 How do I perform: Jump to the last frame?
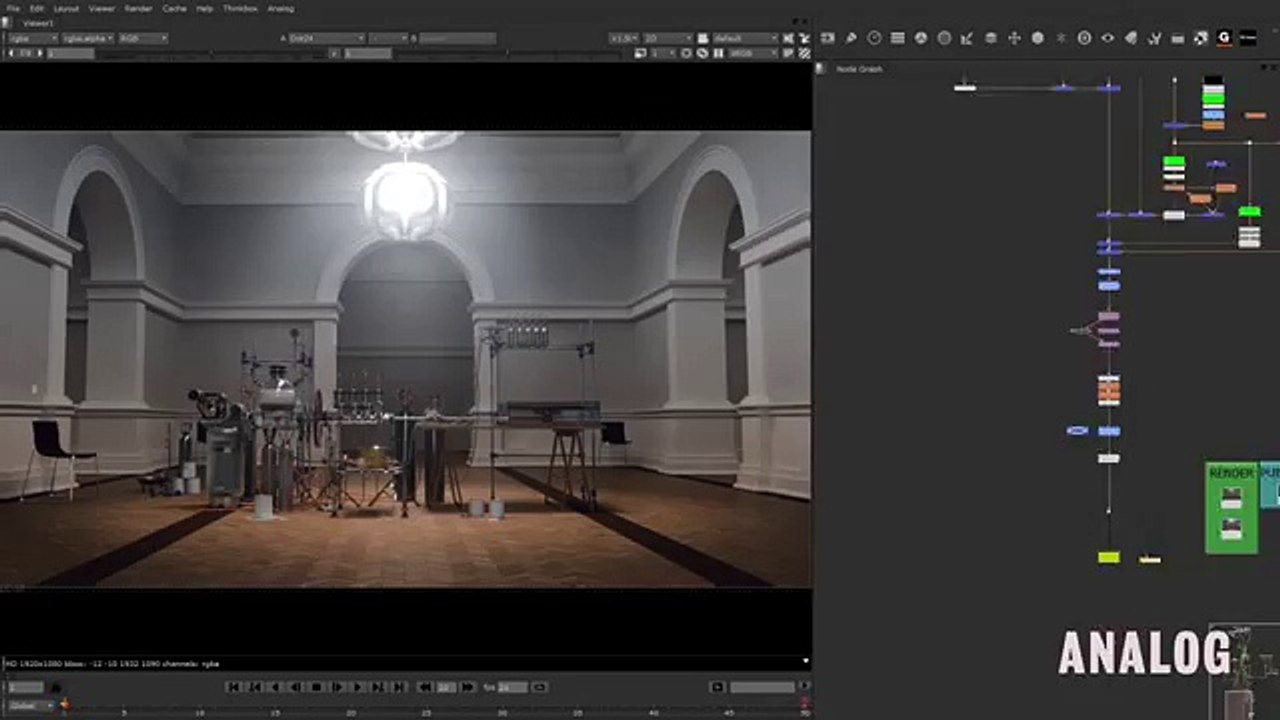click(x=399, y=687)
